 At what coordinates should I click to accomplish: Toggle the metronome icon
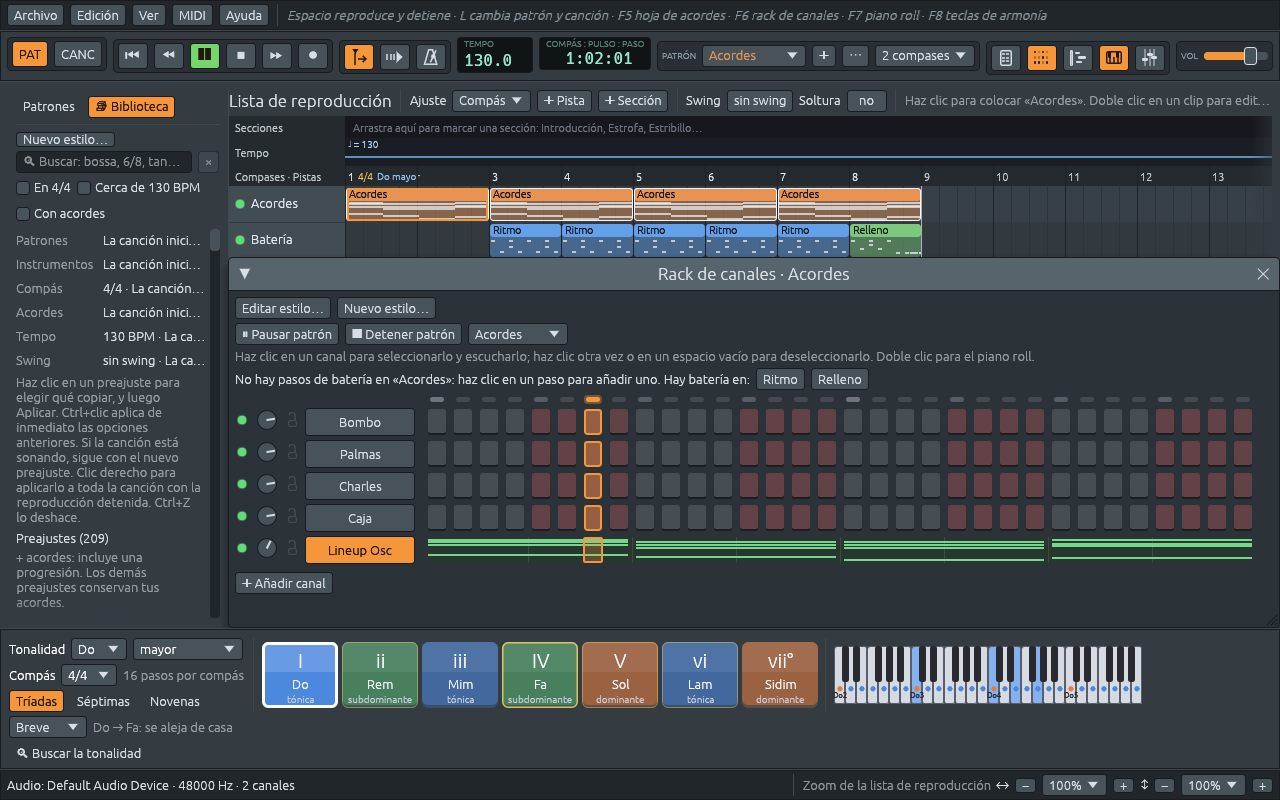431,57
